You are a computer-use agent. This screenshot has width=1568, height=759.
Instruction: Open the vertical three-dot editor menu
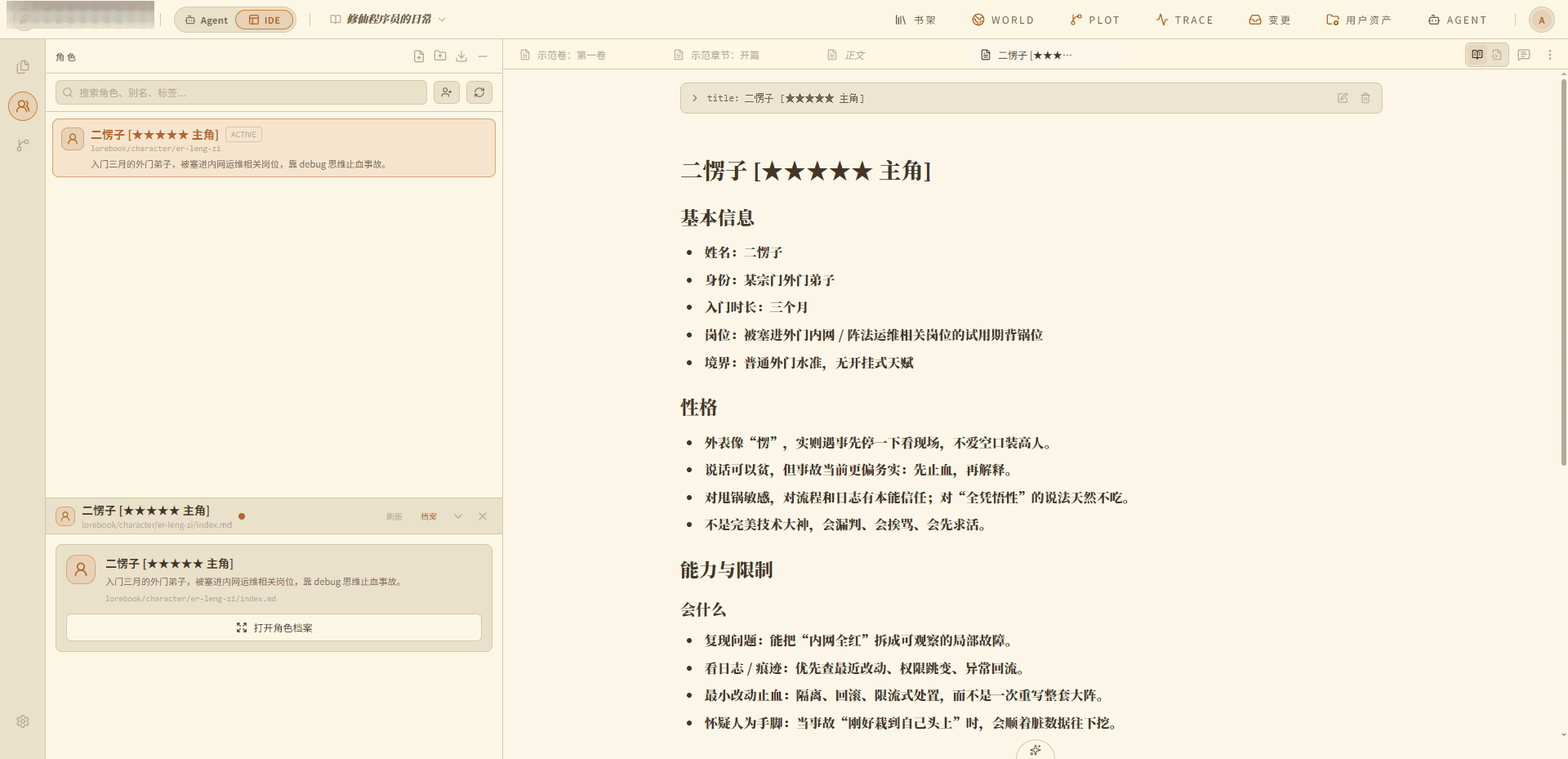[1550, 55]
